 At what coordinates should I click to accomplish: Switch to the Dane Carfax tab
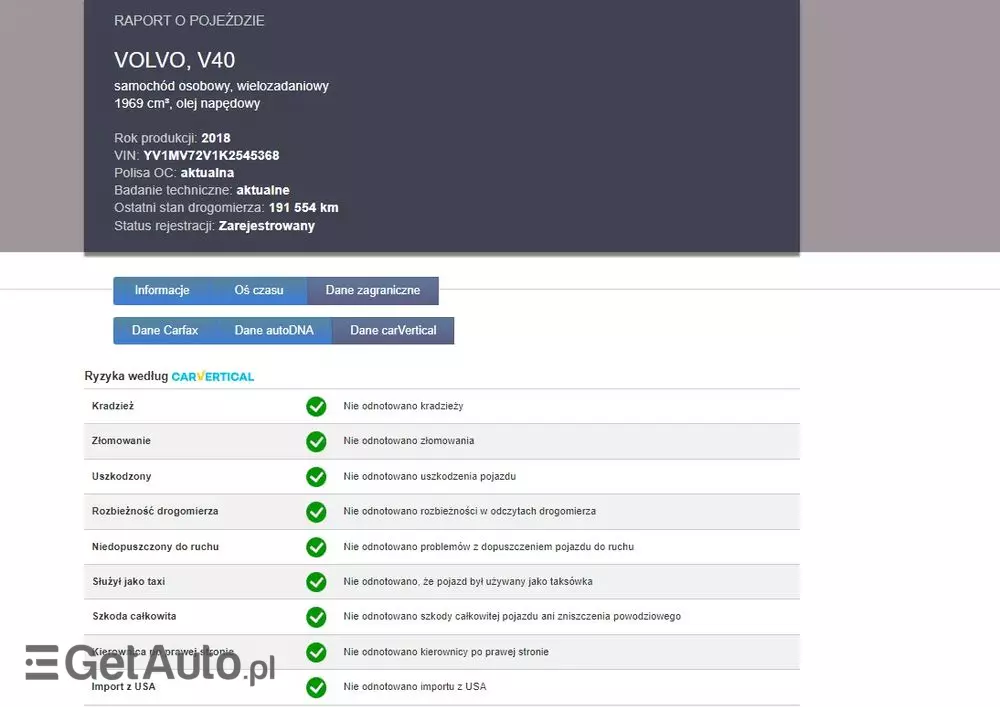tap(164, 330)
